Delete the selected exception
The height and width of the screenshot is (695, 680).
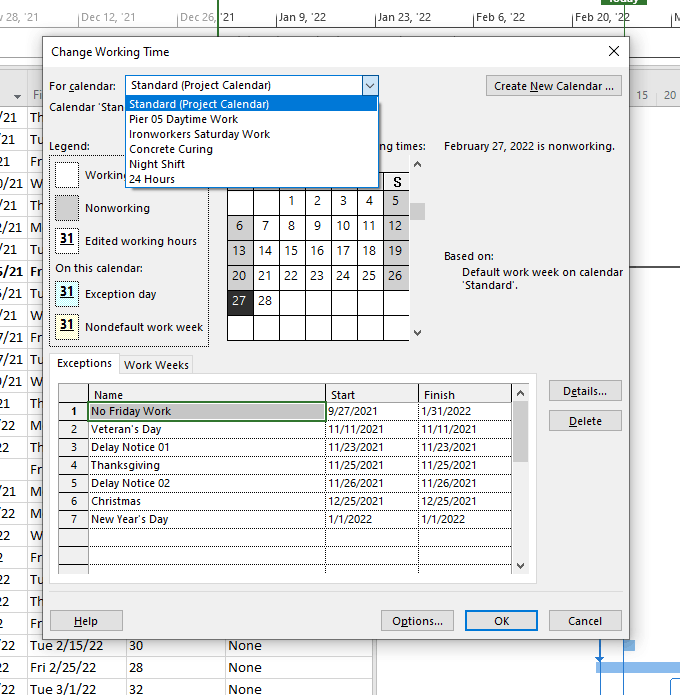coord(585,421)
